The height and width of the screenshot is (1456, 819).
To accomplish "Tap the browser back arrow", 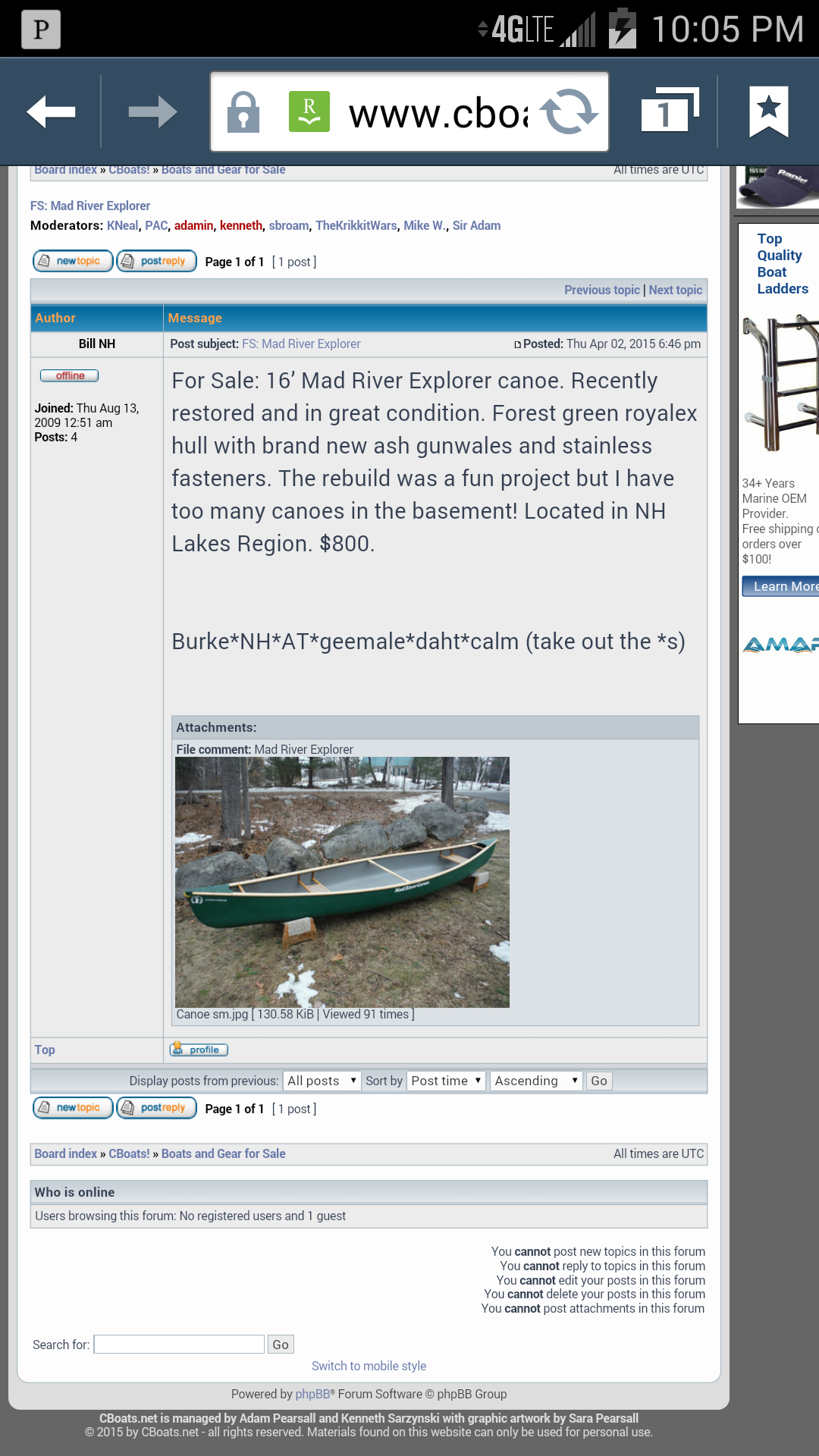I will pos(51,112).
